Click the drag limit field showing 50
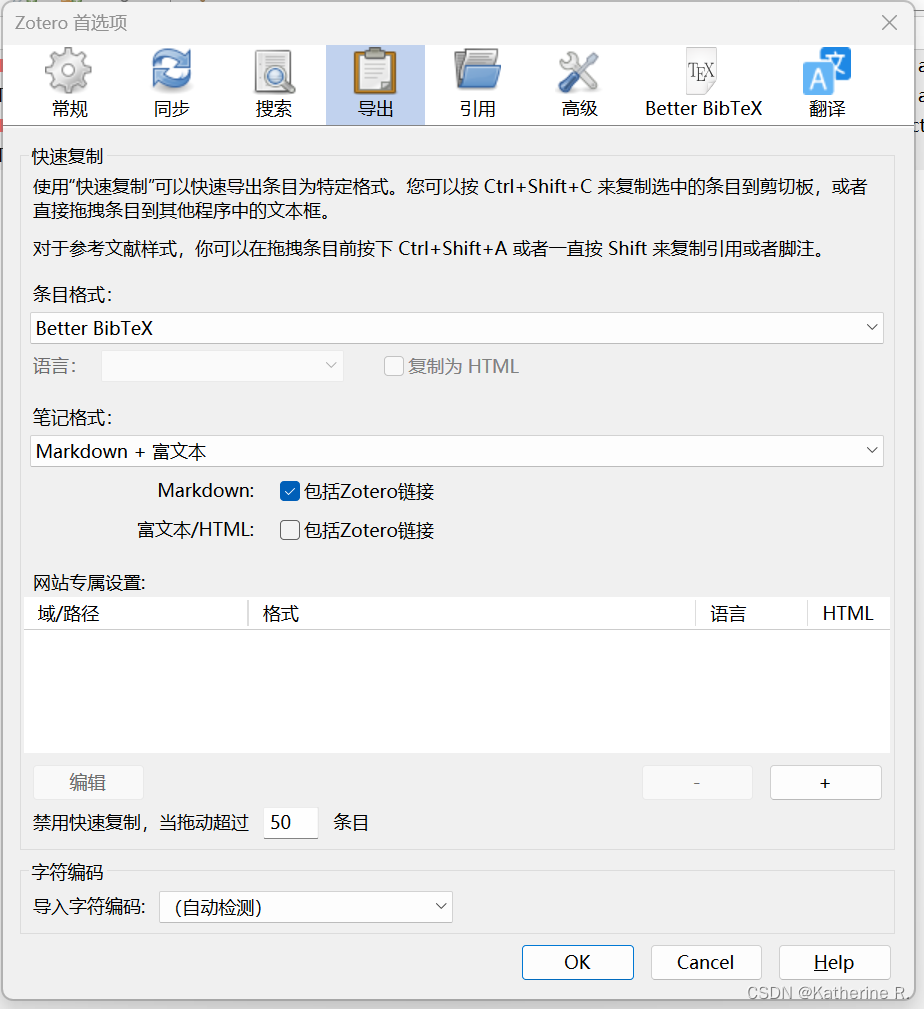 click(291, 822)
